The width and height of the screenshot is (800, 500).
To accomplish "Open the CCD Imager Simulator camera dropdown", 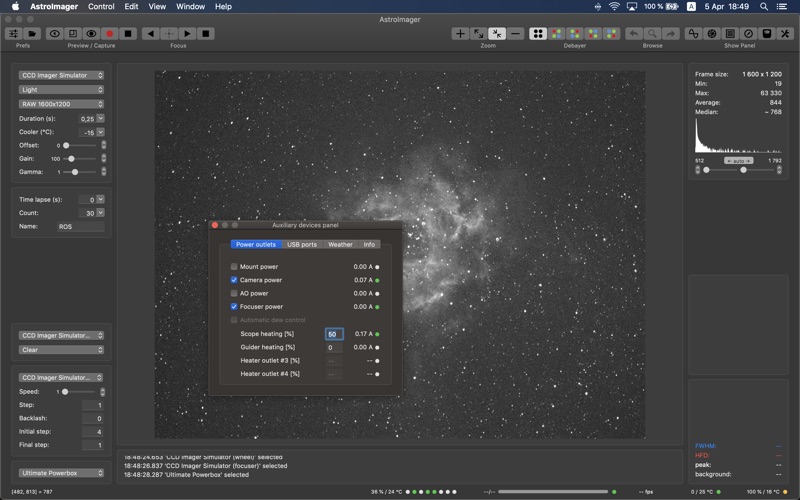I will (x=61, y=75).
